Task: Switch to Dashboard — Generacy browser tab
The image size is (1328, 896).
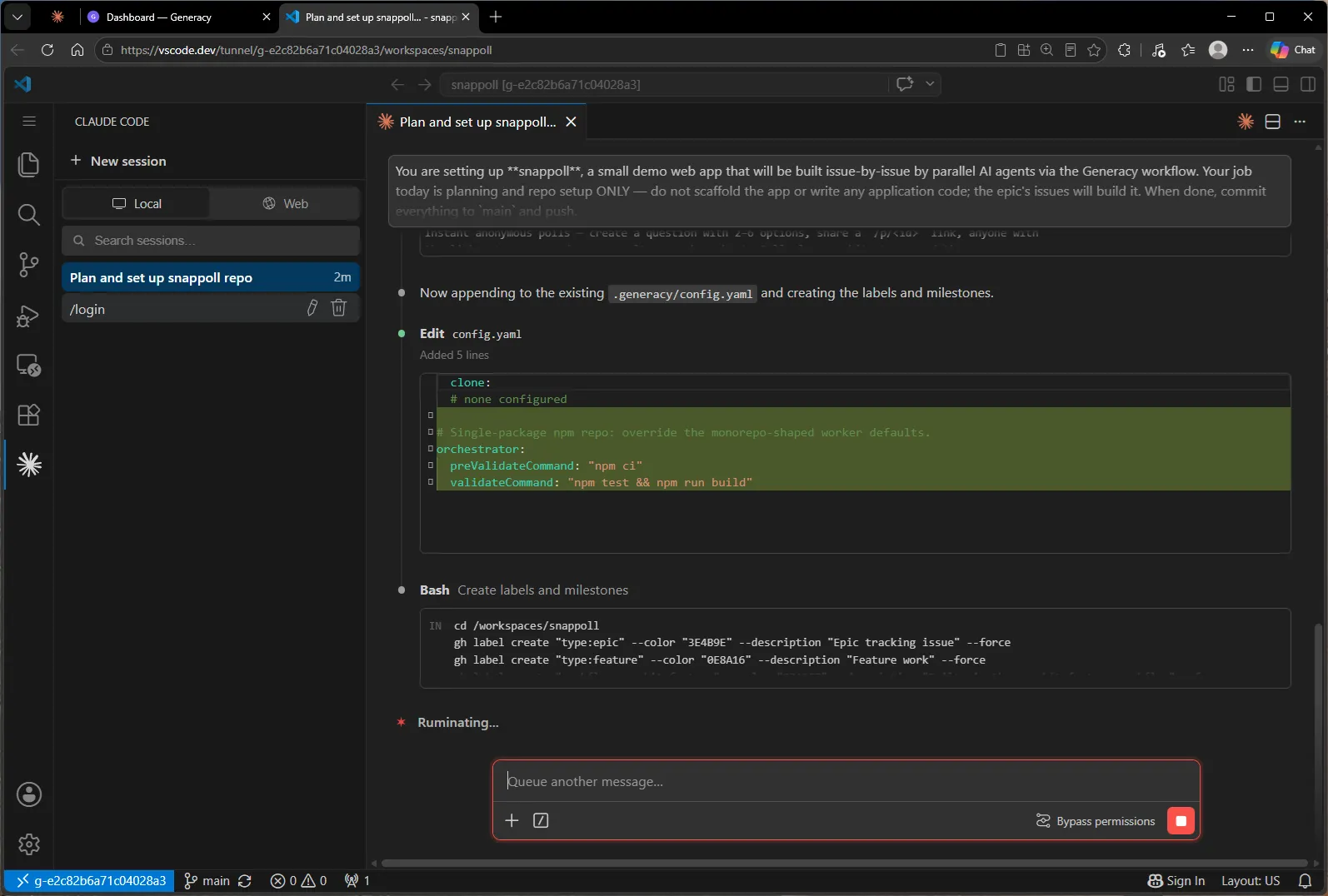Action: 178,17
